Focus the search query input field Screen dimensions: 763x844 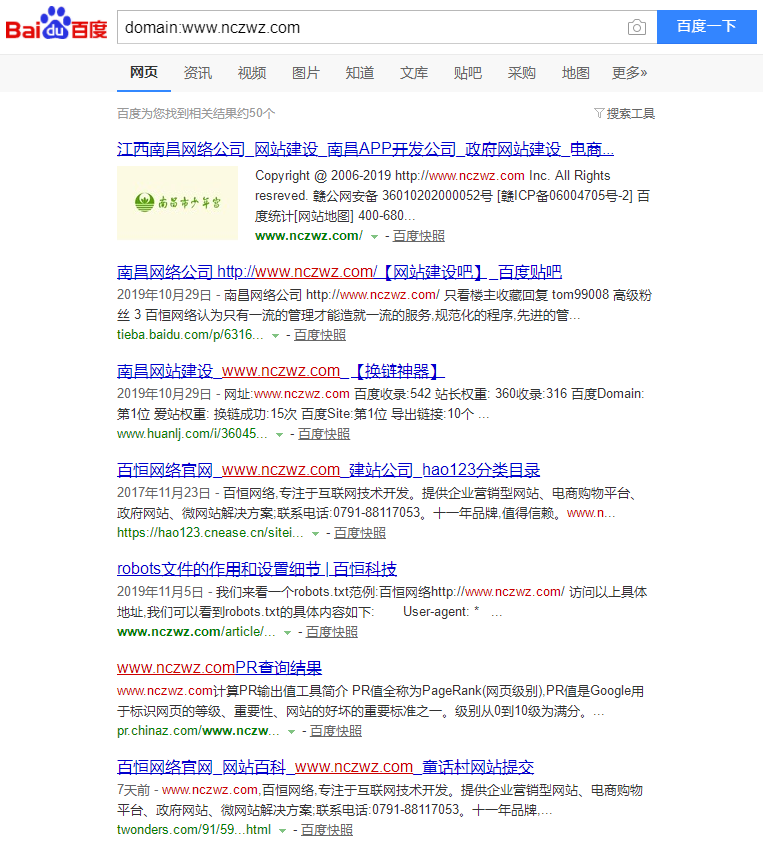pos(371,27)
